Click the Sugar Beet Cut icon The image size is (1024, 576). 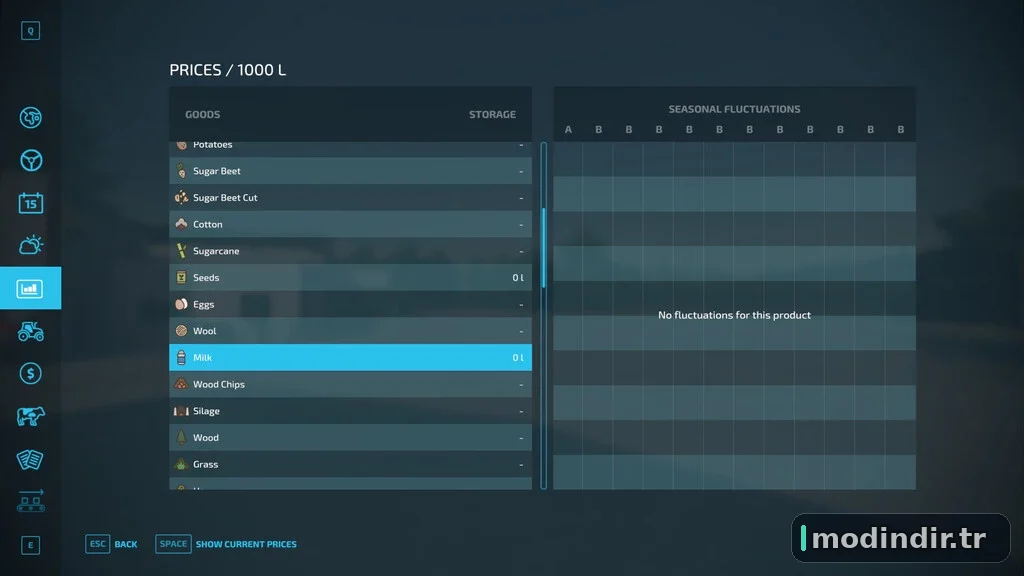[182, 197]
